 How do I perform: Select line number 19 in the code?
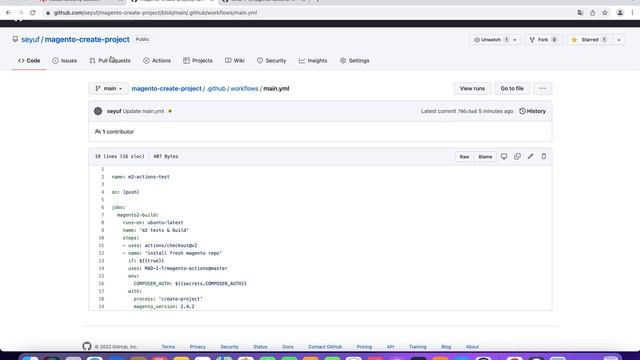101,306
